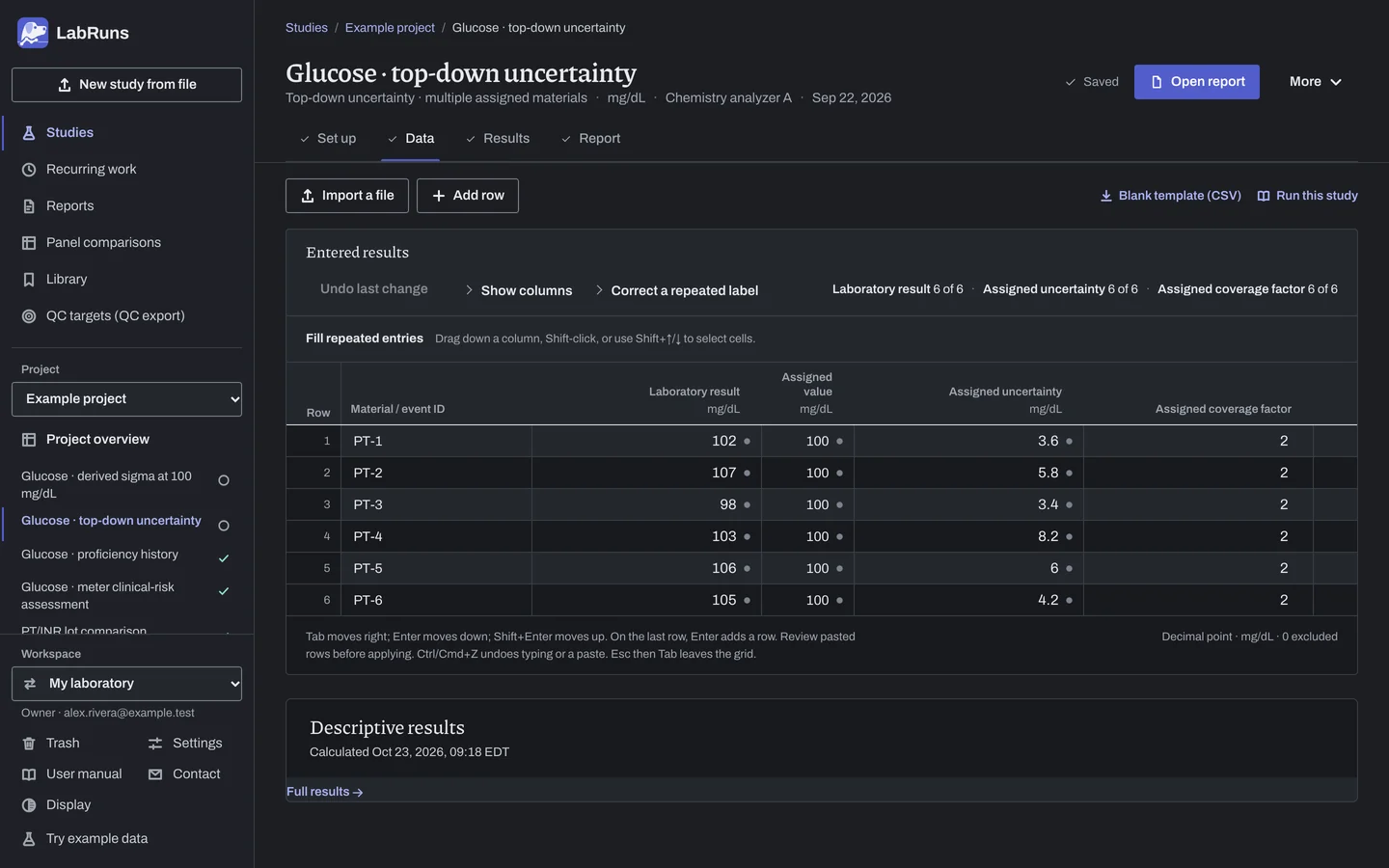This screenshot has height=868, width=1389.
Task: Click the Open report button
Action: (1197, 82)
